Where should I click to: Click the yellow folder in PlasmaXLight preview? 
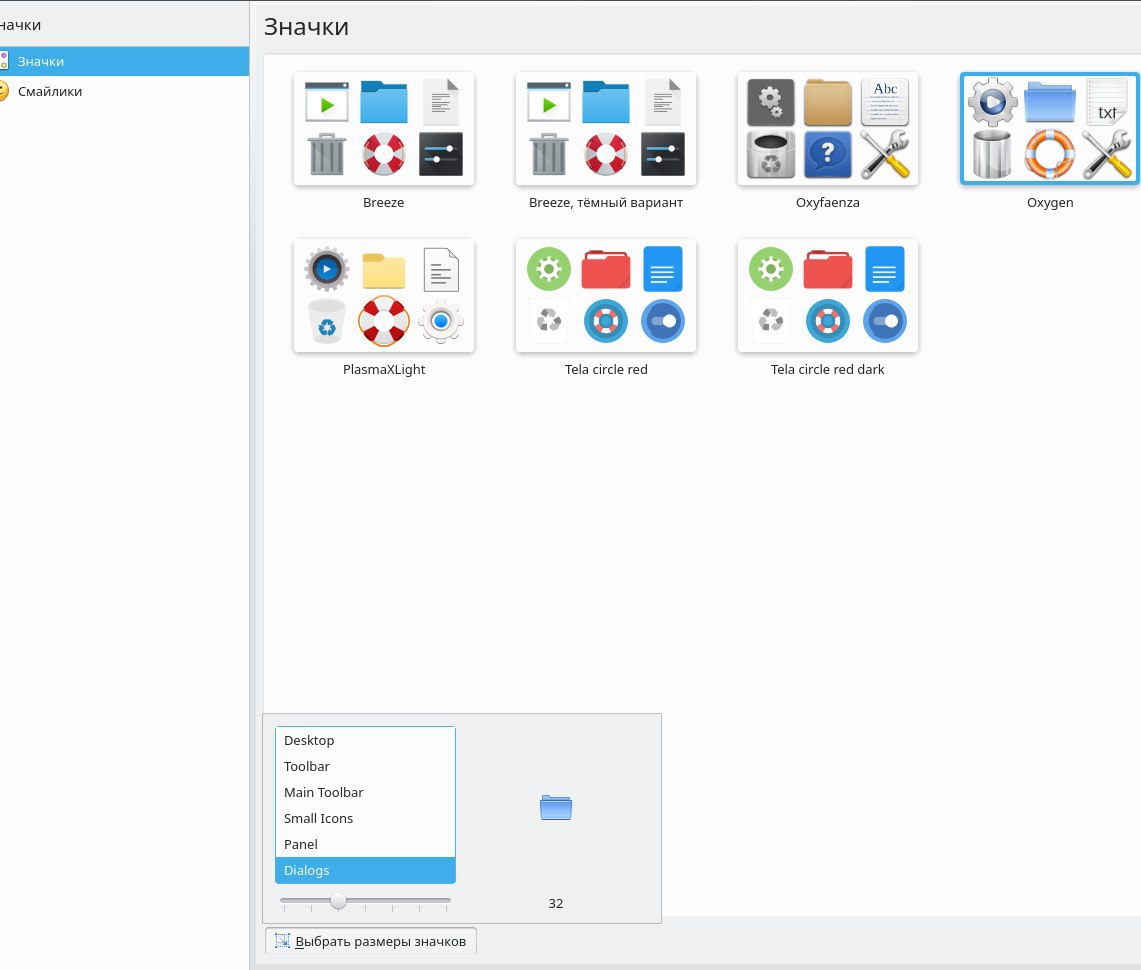pos(383,271)
